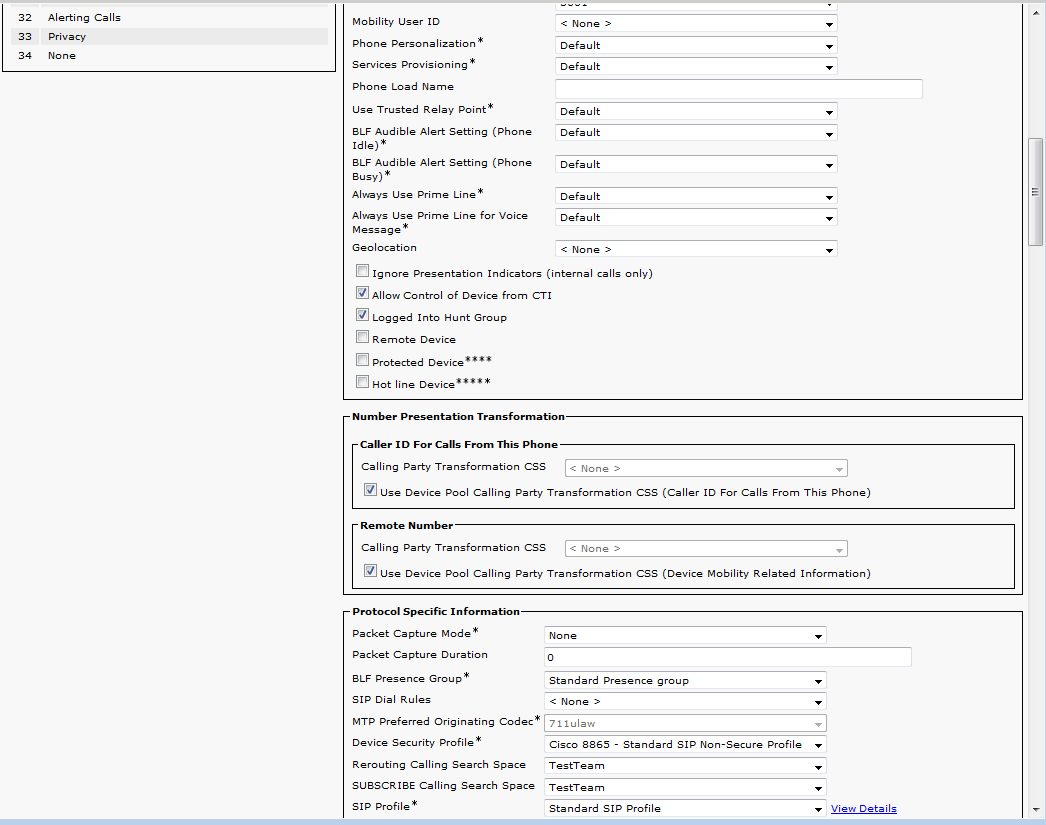Open the Phone Personalization dropdown

(x=696, y=45)
